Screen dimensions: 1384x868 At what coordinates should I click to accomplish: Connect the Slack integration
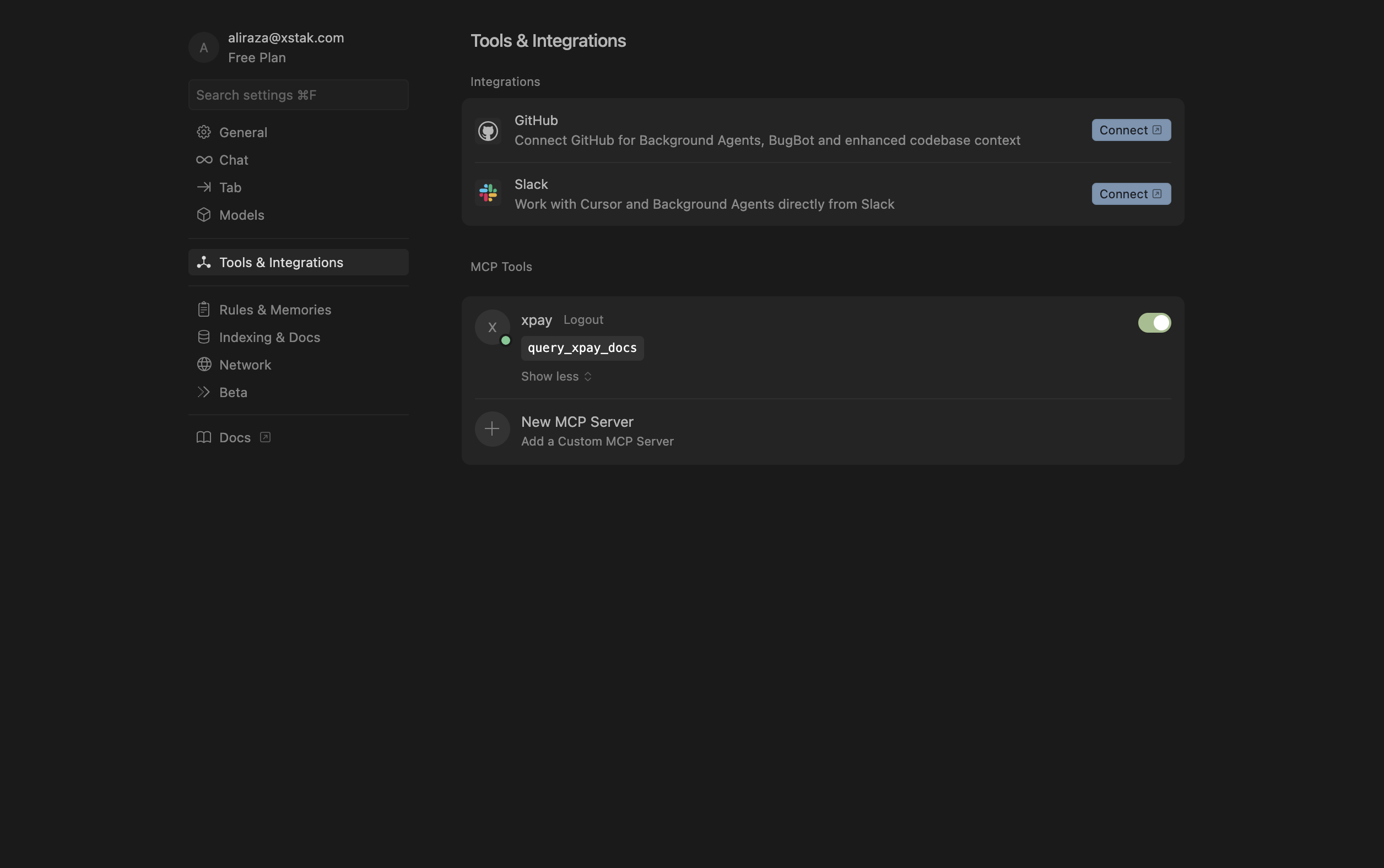[1131, 194]
